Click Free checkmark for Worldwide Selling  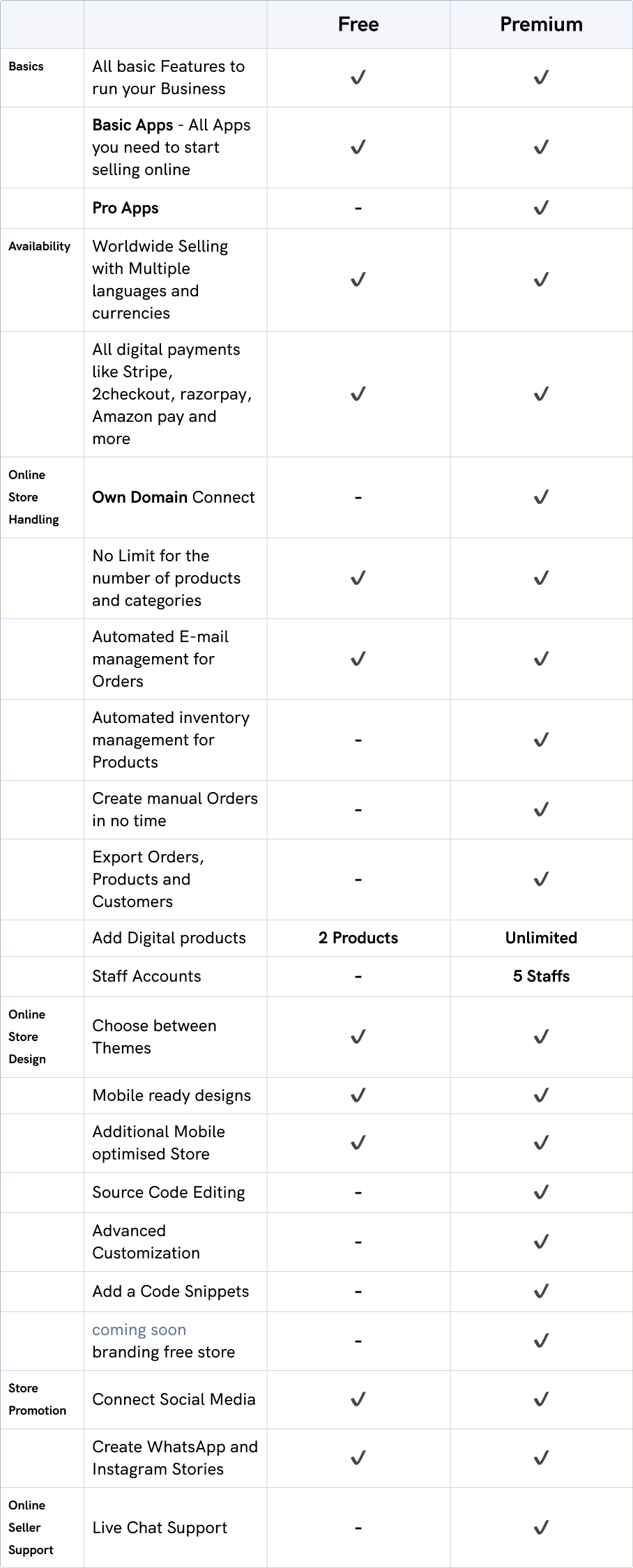point(358,280)
